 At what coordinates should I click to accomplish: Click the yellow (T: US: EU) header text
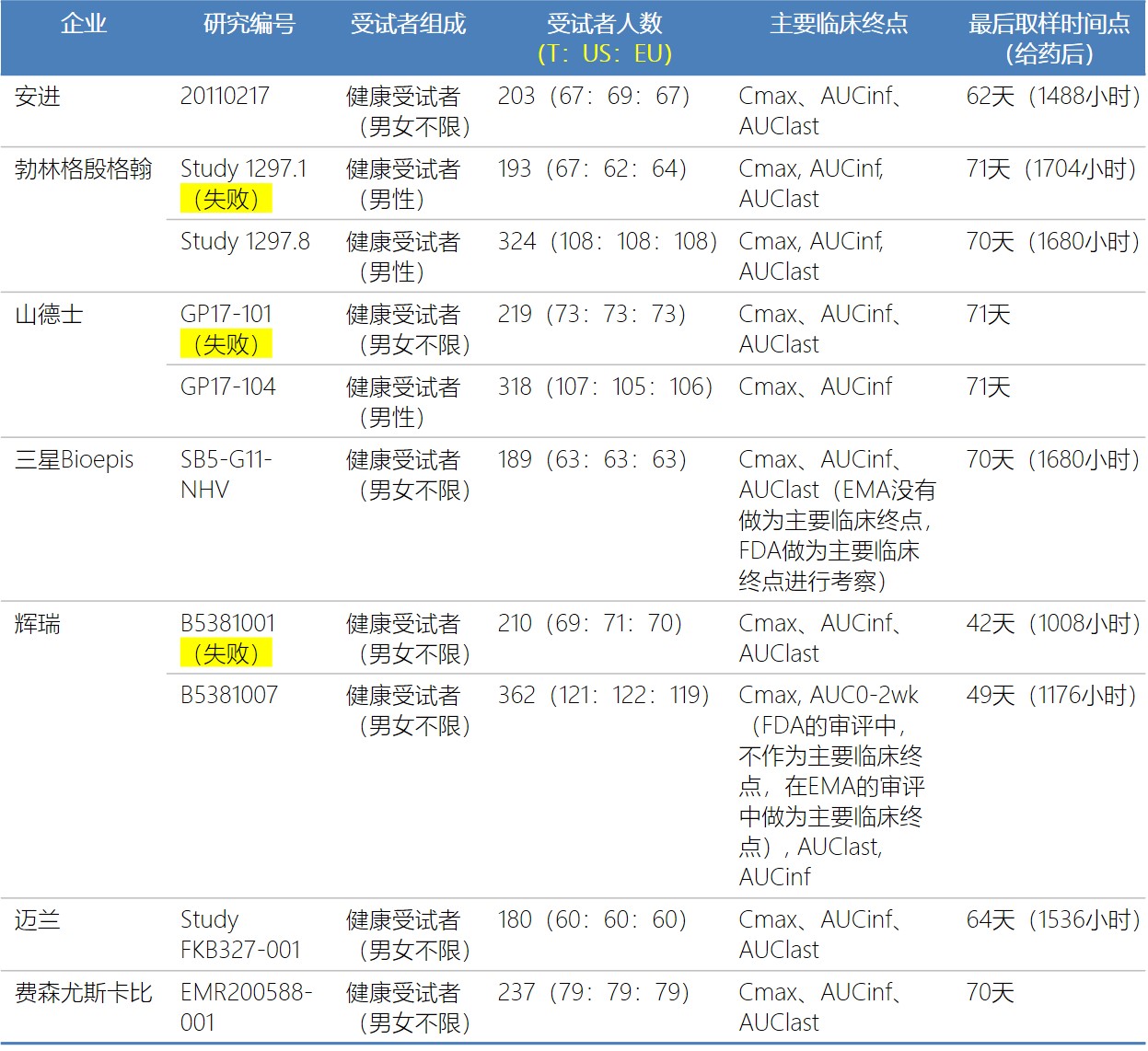click(605, 53)
